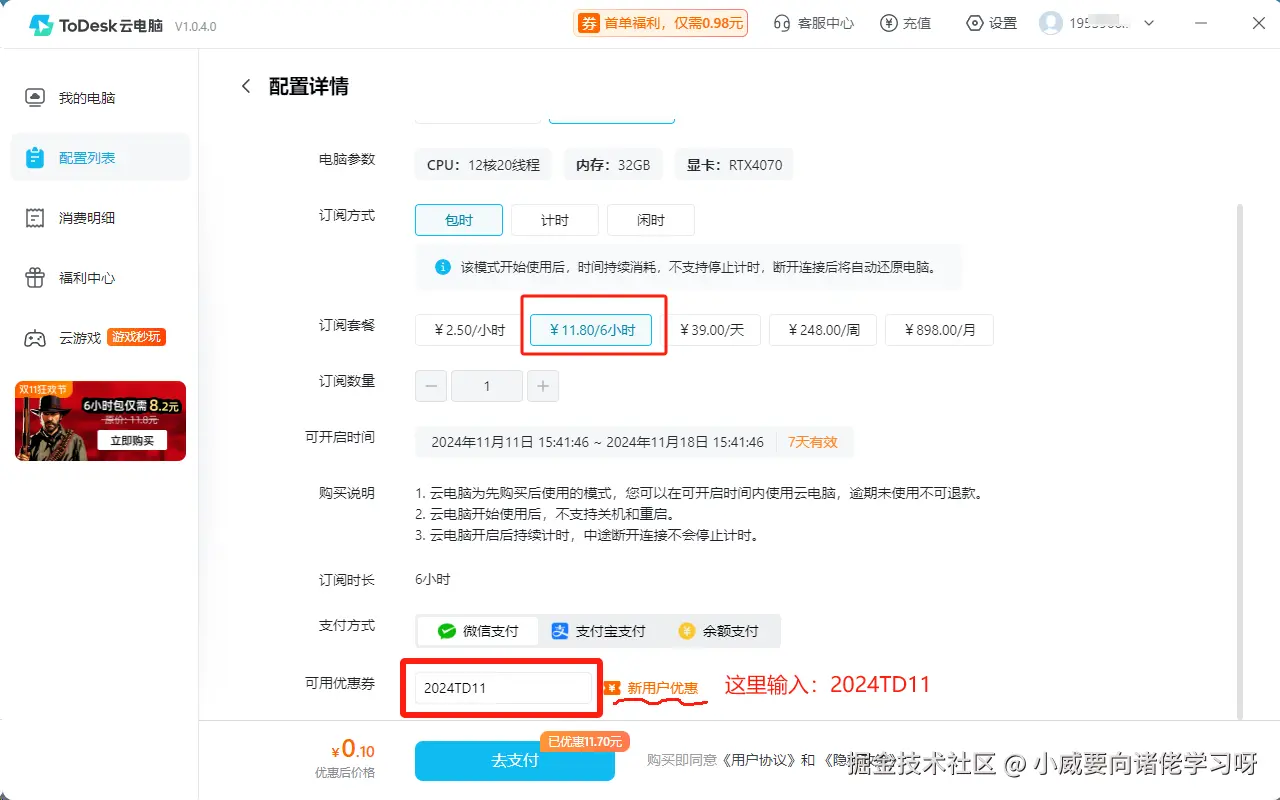Viewport: 1280px width, 800px height.
Task: Click the coupon code input field
Action: [500, 688]
